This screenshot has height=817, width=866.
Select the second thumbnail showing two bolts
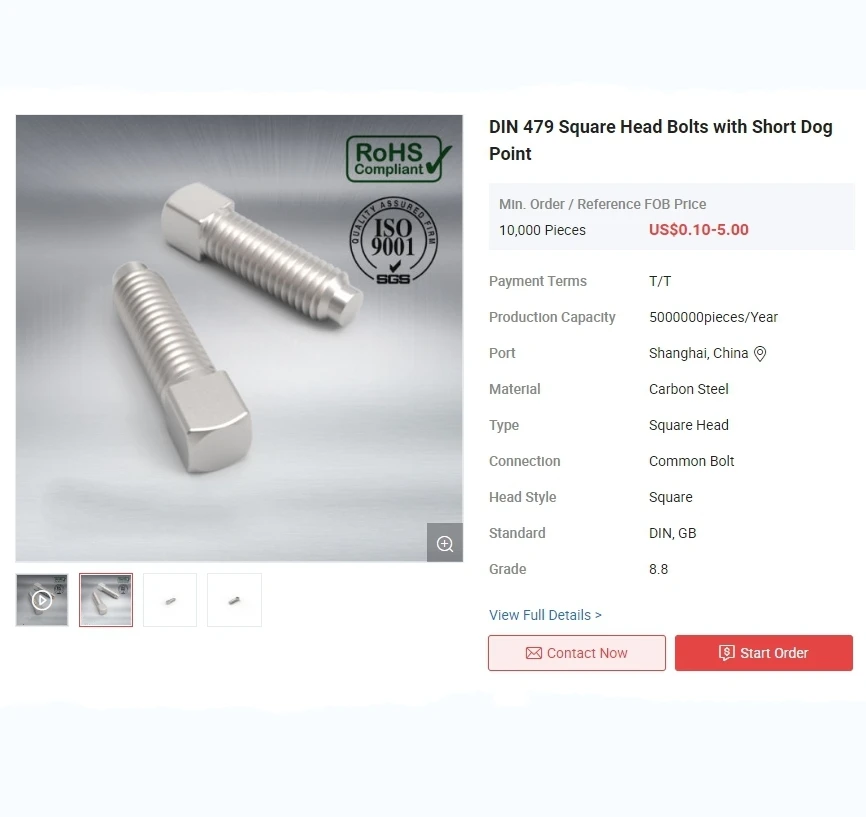[106, 600]
